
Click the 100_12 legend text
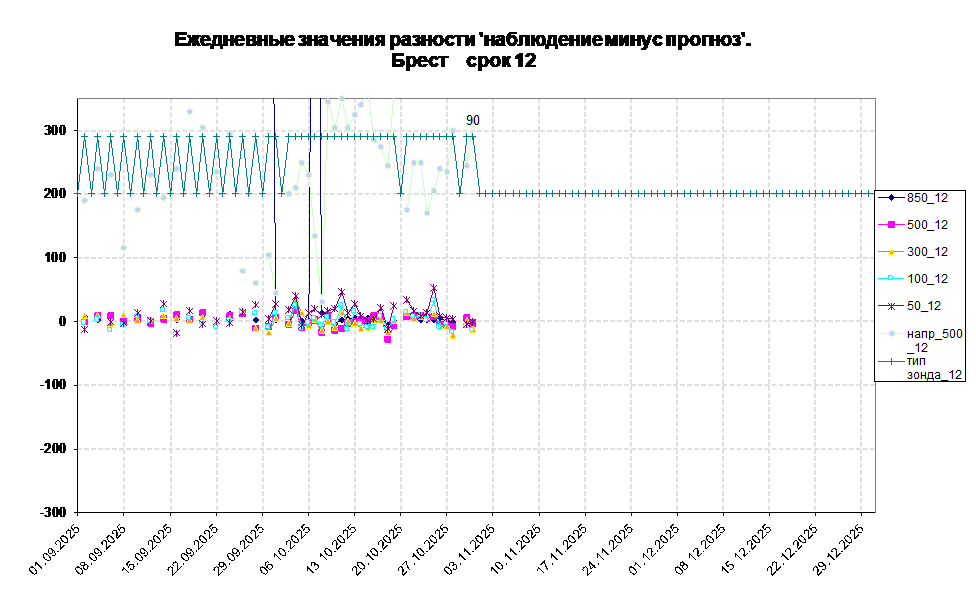[927, 279]
